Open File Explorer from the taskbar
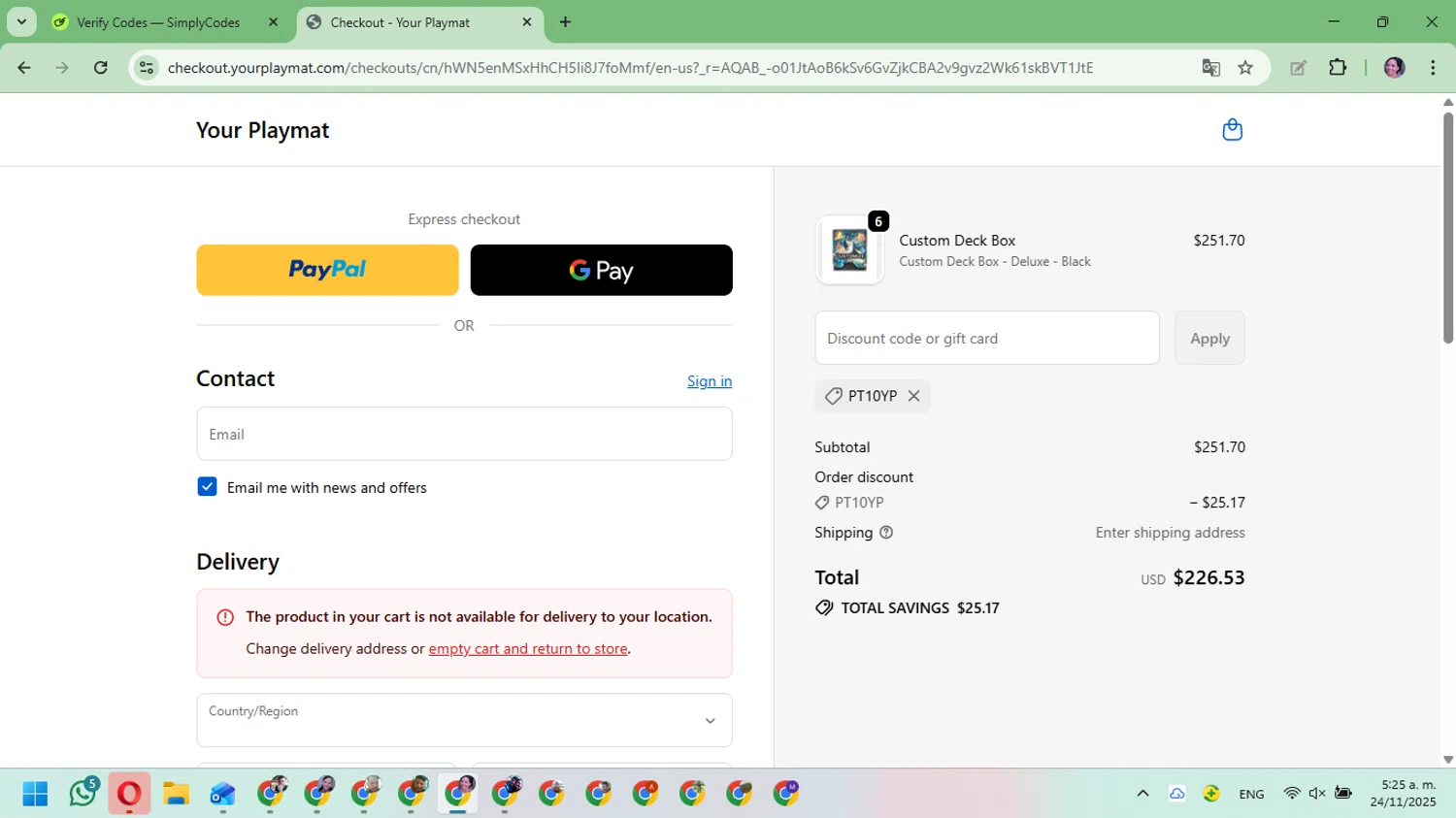This screenshot has width=1456, height=818. click(x=176, y=794)
